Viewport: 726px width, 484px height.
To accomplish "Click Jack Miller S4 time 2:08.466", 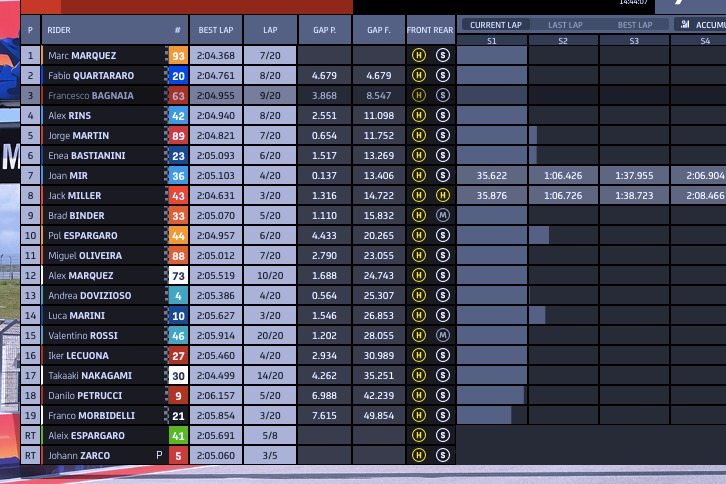I will 705,195.
